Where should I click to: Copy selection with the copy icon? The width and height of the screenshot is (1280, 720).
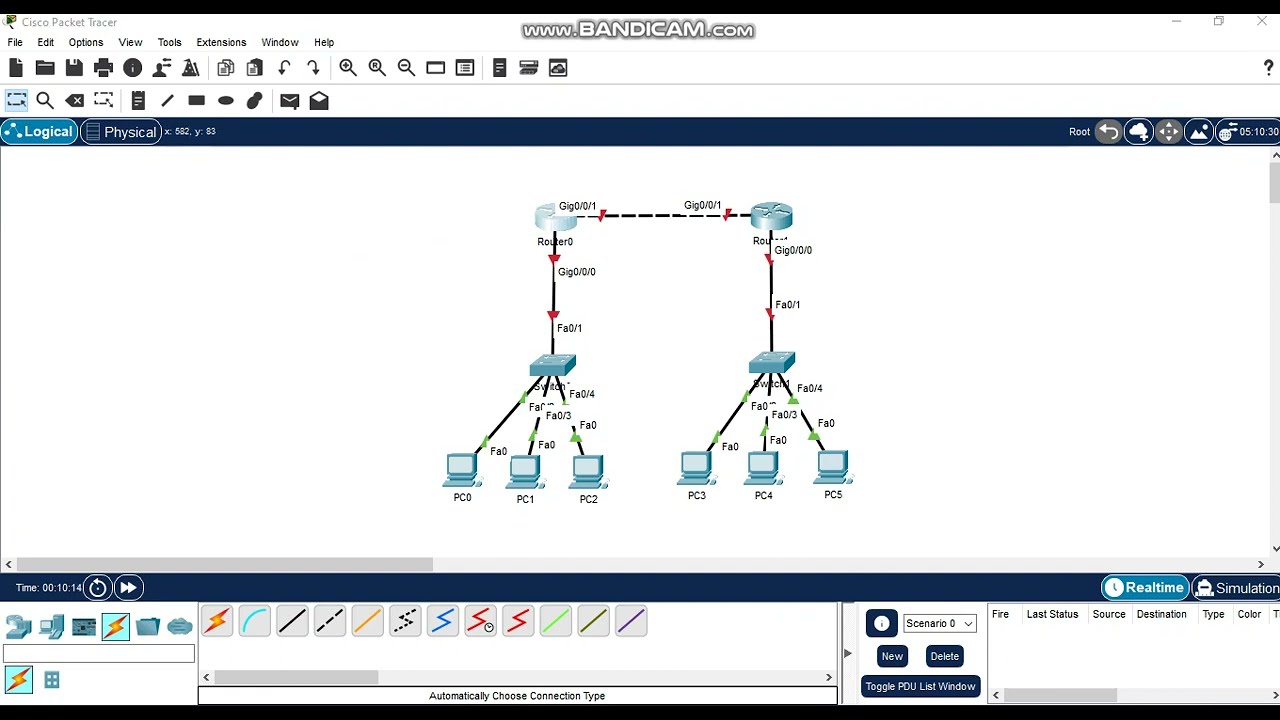click(x=226, y=68)
